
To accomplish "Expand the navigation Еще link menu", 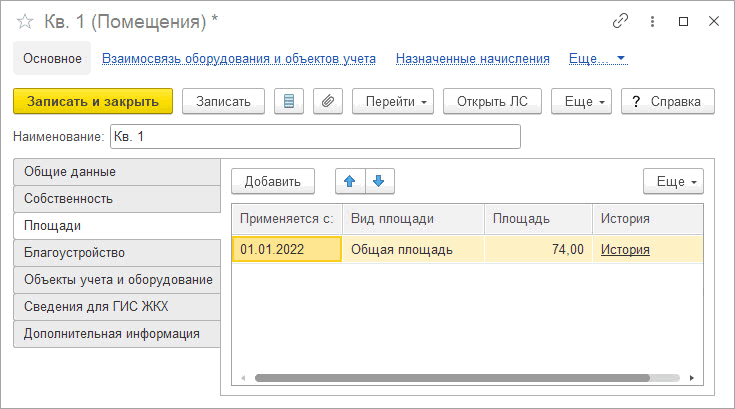I will click(x=598, y=59).
